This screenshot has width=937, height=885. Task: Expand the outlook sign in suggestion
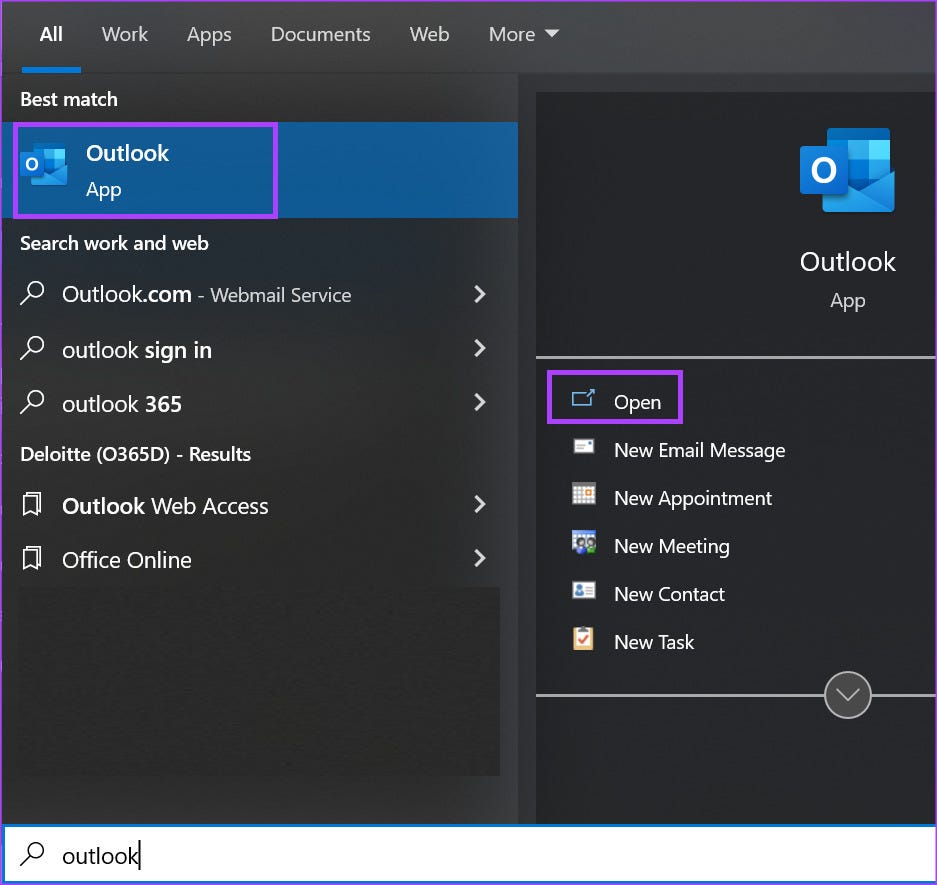(x=480, y=349)
